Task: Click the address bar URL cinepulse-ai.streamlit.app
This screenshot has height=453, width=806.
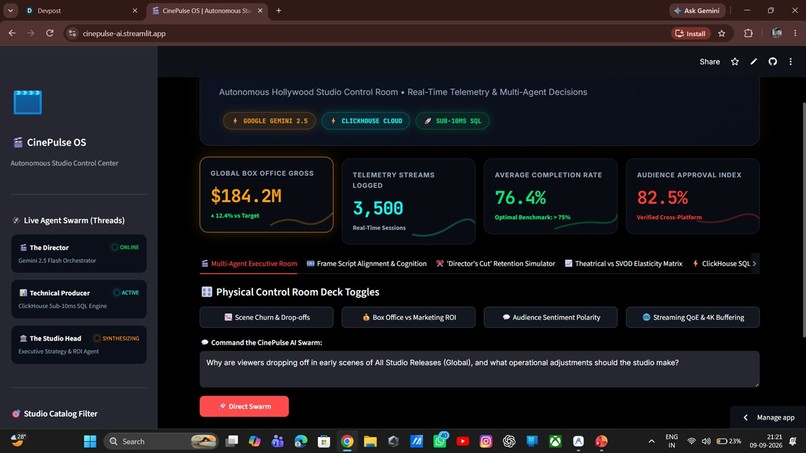Action: click(x=124, y=33)
